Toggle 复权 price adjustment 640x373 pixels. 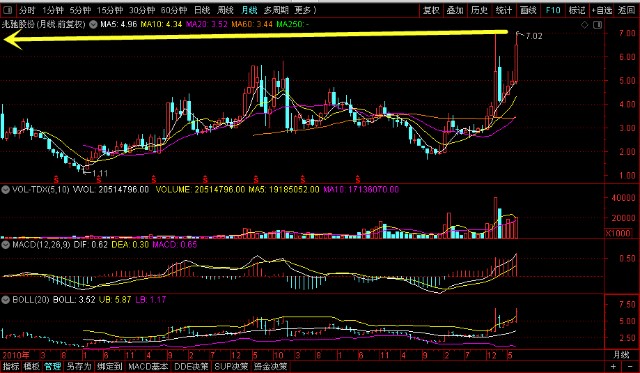(431, 10)
